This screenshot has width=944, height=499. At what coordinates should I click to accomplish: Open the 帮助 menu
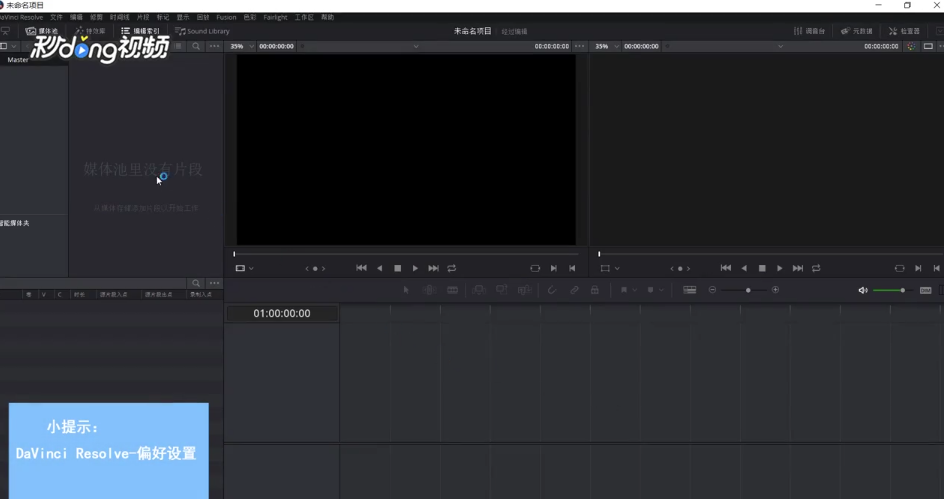(x=328, y=17)
